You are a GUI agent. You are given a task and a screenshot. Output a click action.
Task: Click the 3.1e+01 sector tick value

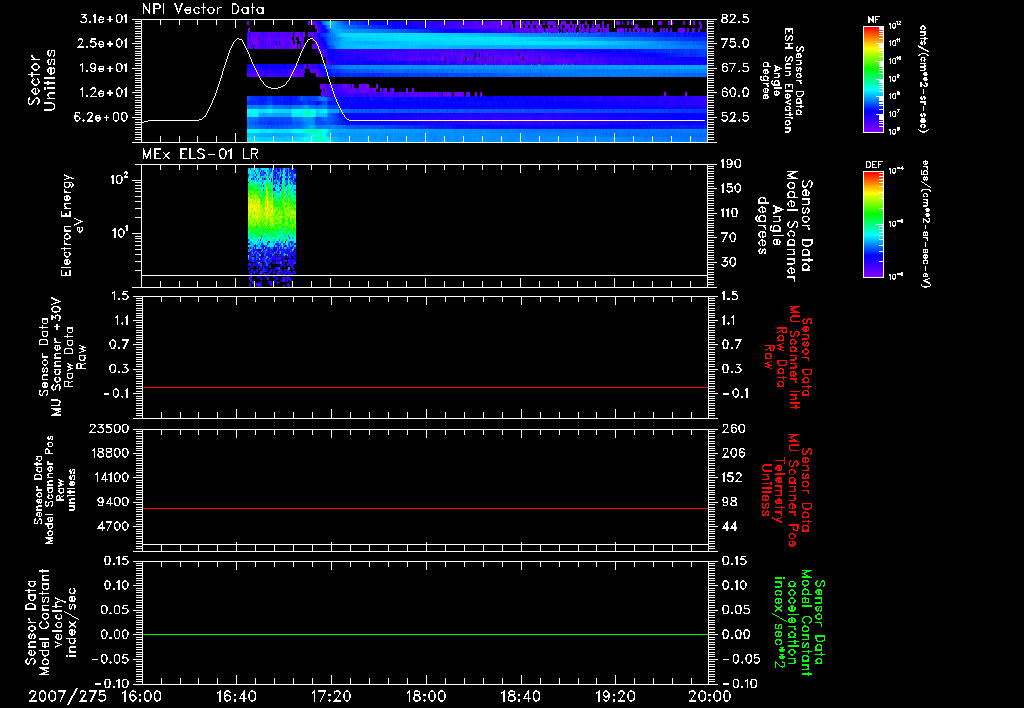(x=103, y=19)
